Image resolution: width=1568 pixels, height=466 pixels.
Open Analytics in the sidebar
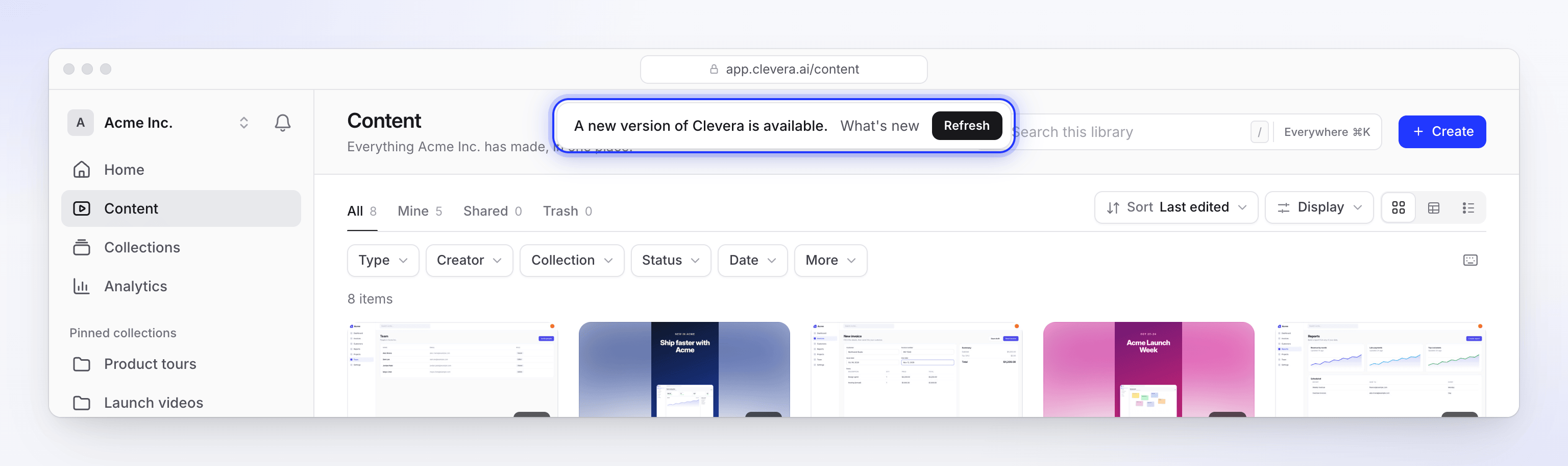coord(181,286)
